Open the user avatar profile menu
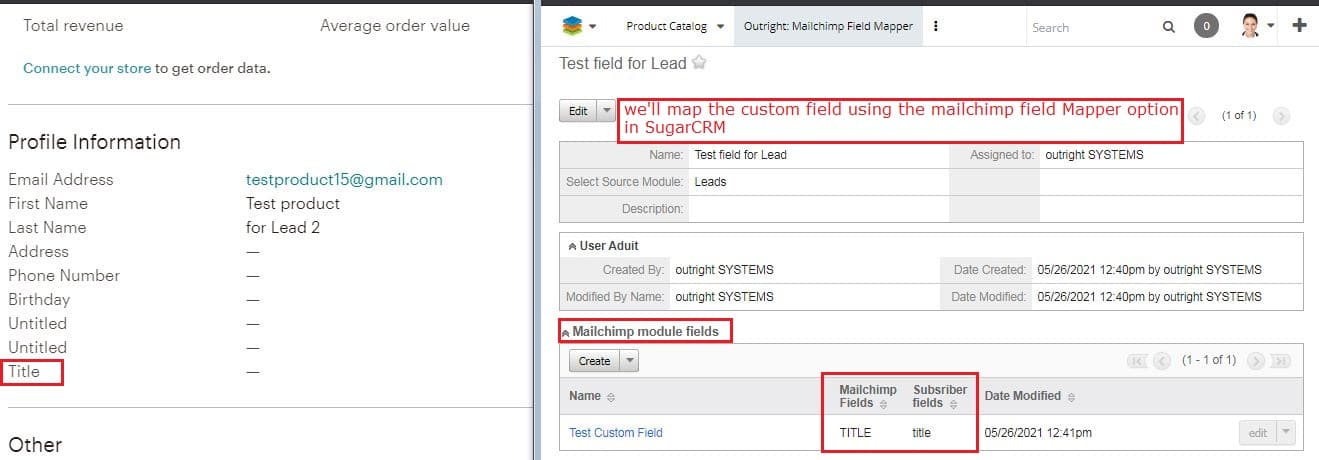 tap(1257, 26)
